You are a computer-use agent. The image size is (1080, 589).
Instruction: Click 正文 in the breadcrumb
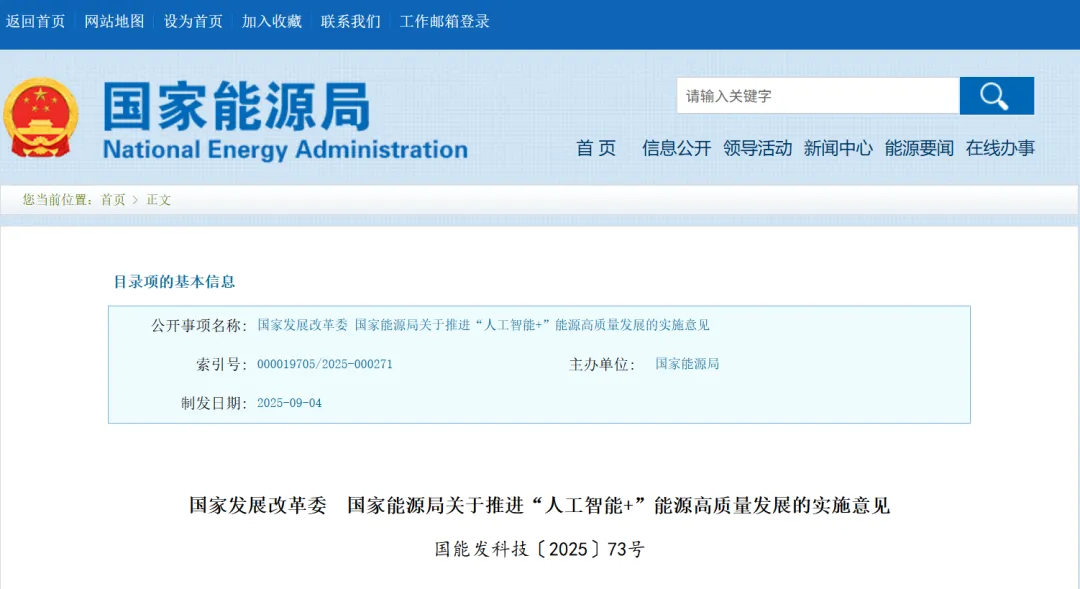158,200
